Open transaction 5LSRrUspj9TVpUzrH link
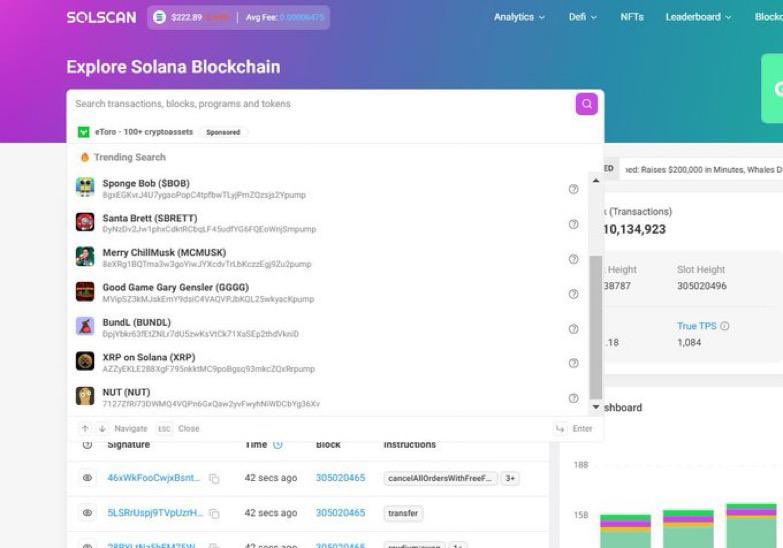The width and height of the screenshot is (783, 548). 155,513
